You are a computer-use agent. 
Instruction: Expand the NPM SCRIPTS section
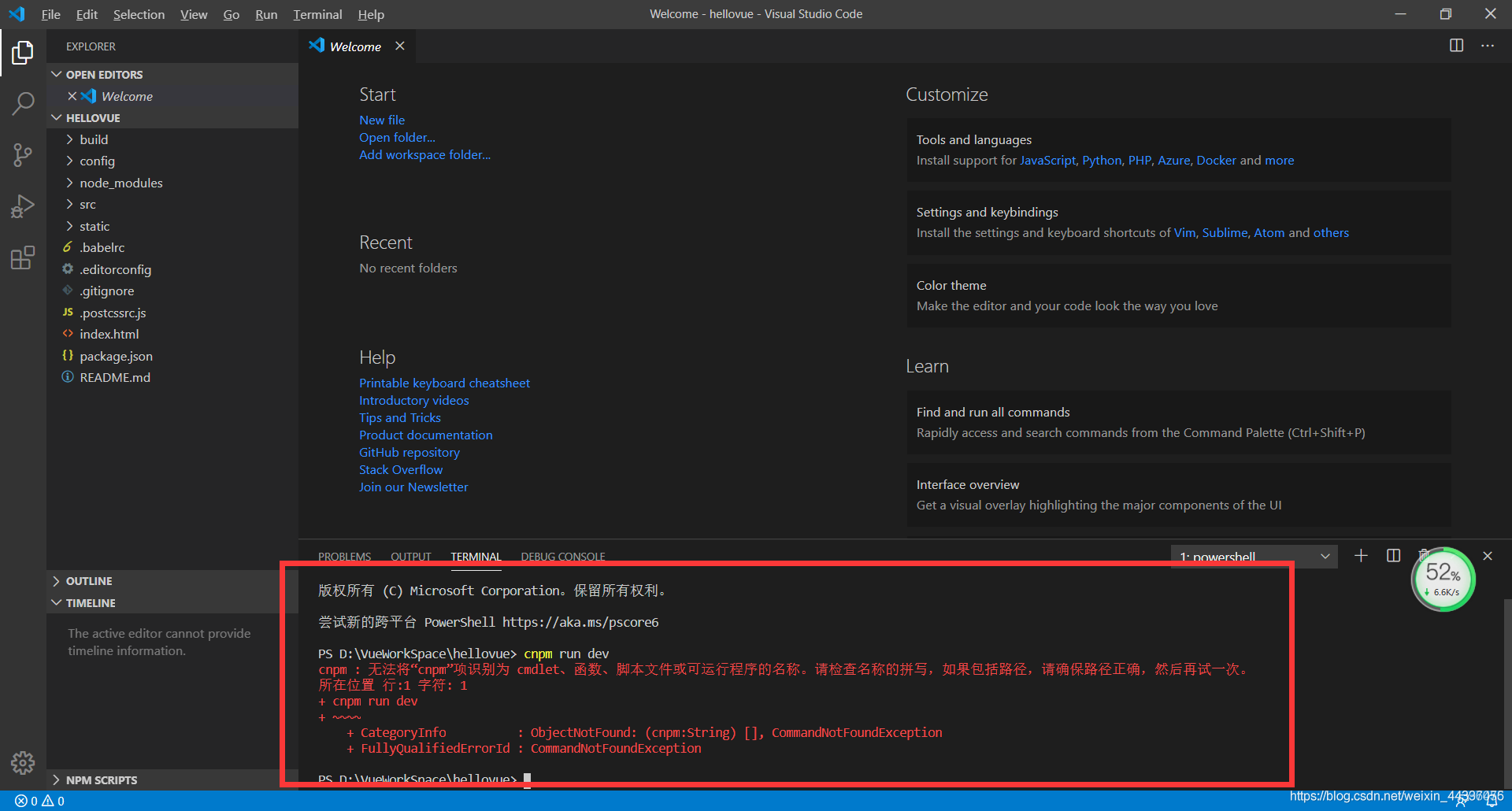[101, 780]
